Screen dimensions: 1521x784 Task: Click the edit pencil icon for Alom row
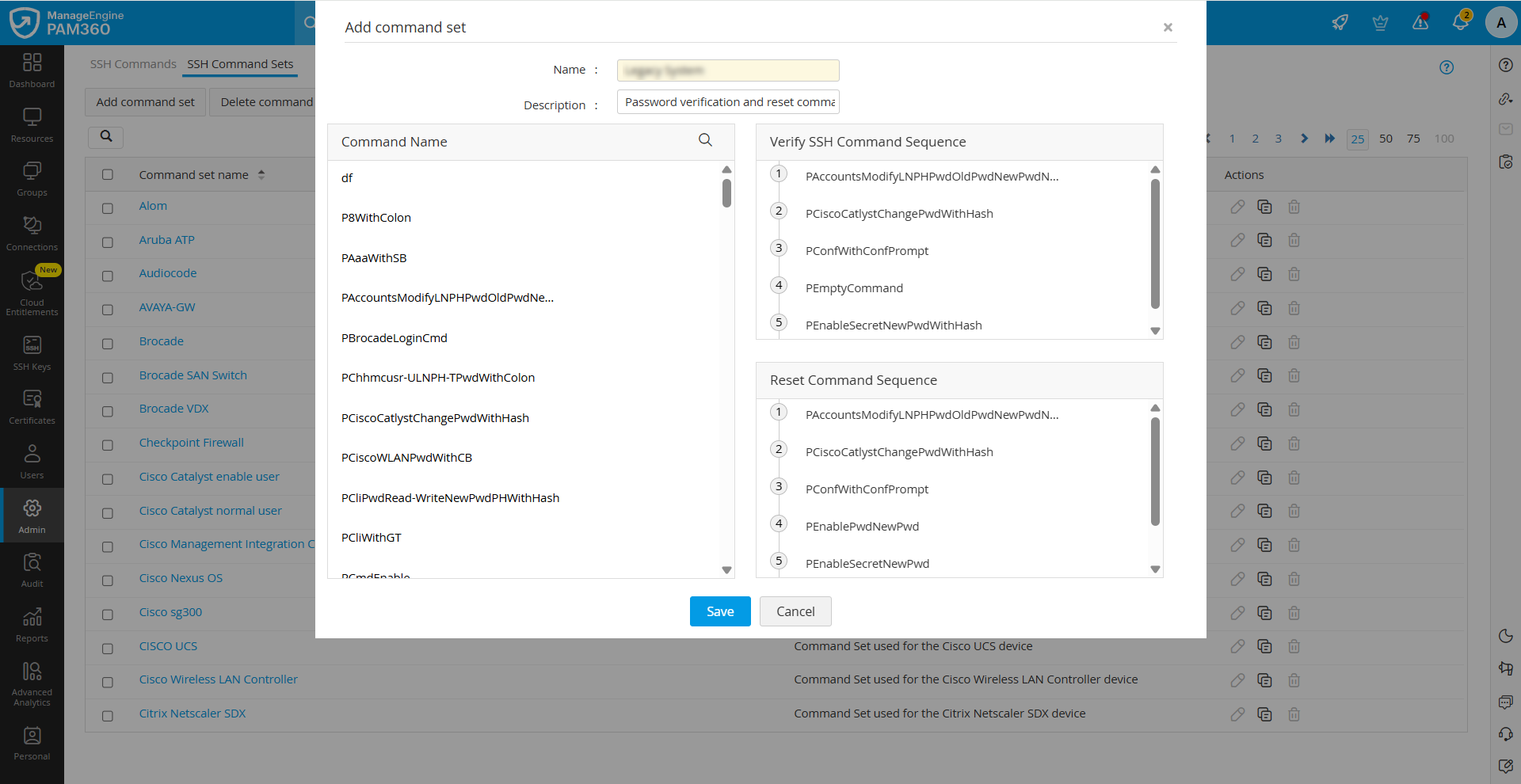(1237, 207)
